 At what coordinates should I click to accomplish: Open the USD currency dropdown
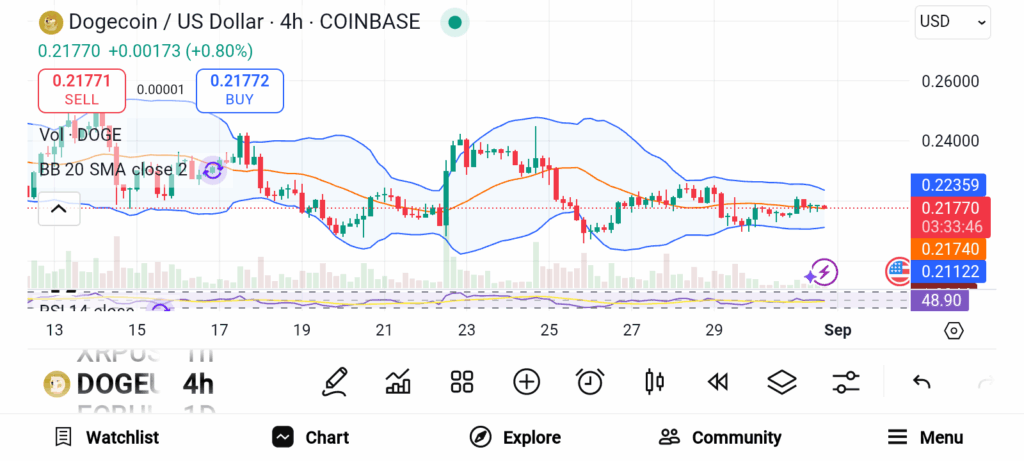click(952, 22)
